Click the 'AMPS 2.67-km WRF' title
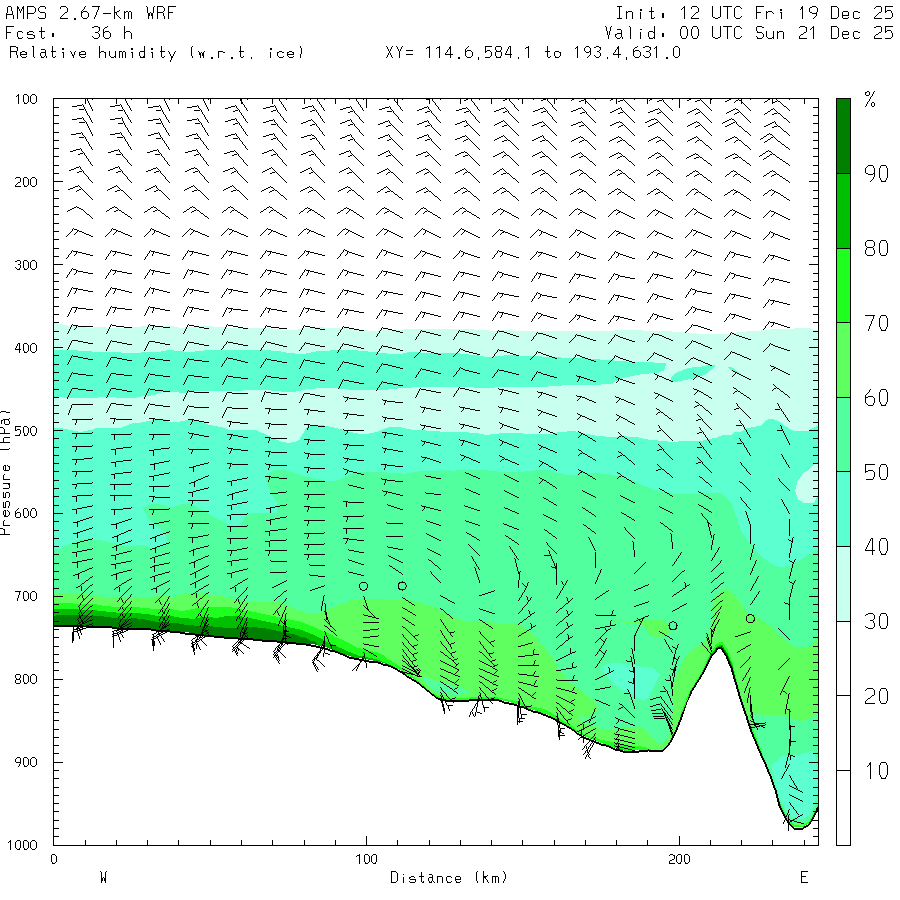The height and width of the screenshot is (900, 900). [90, 13]
